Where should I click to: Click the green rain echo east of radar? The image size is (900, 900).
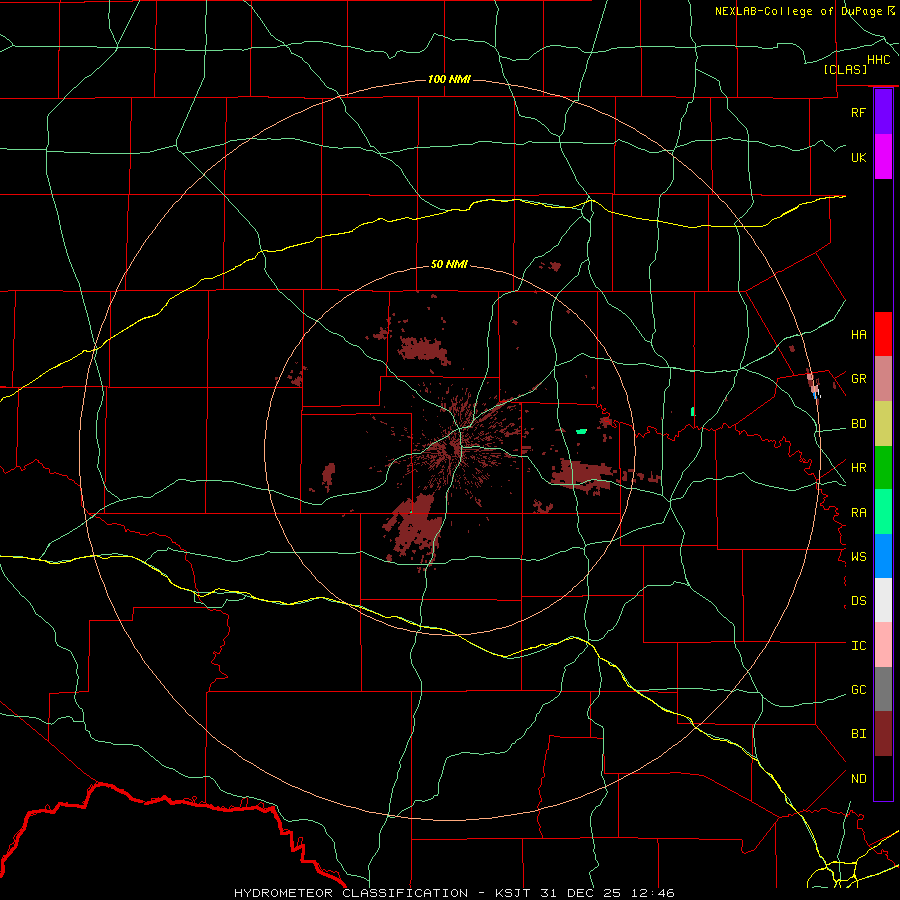(581, 431)
